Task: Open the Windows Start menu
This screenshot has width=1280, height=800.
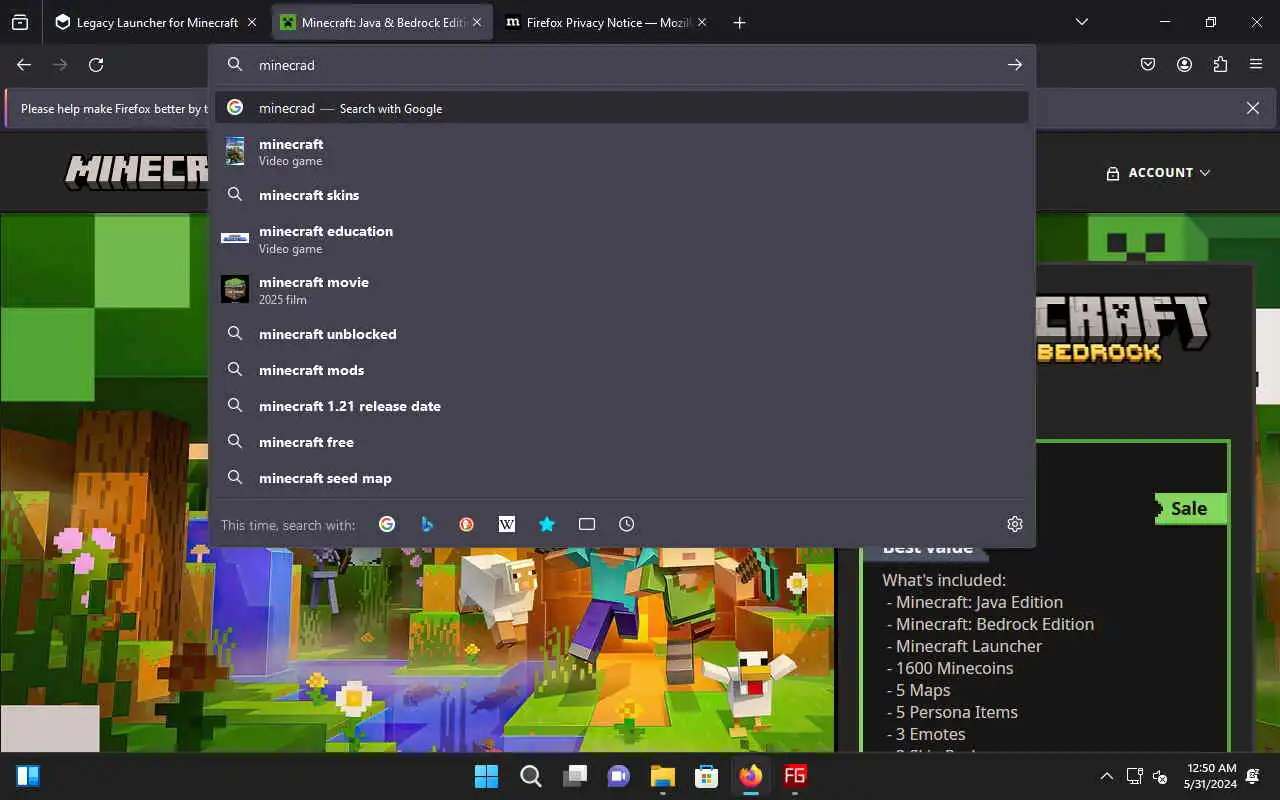Action: coord(486,776)
